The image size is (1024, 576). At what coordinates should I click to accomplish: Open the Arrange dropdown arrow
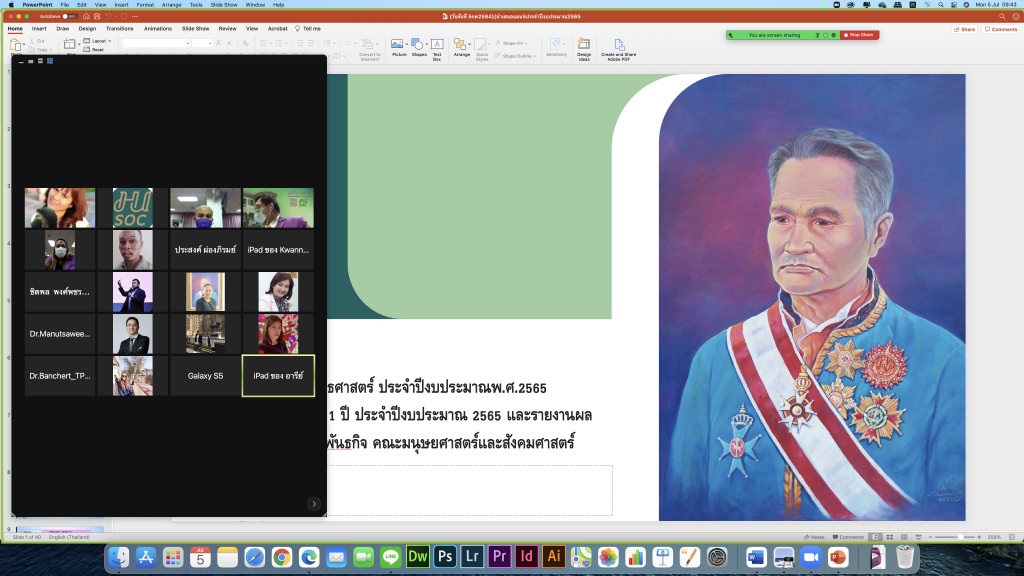(470, 44)
